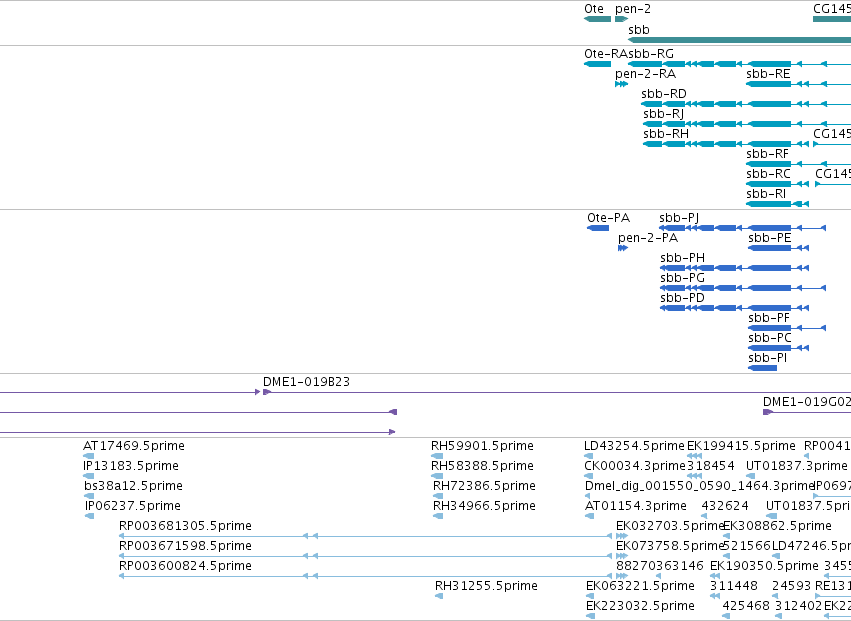Select the pen-2-PA protein label

(x=648, y=238)
